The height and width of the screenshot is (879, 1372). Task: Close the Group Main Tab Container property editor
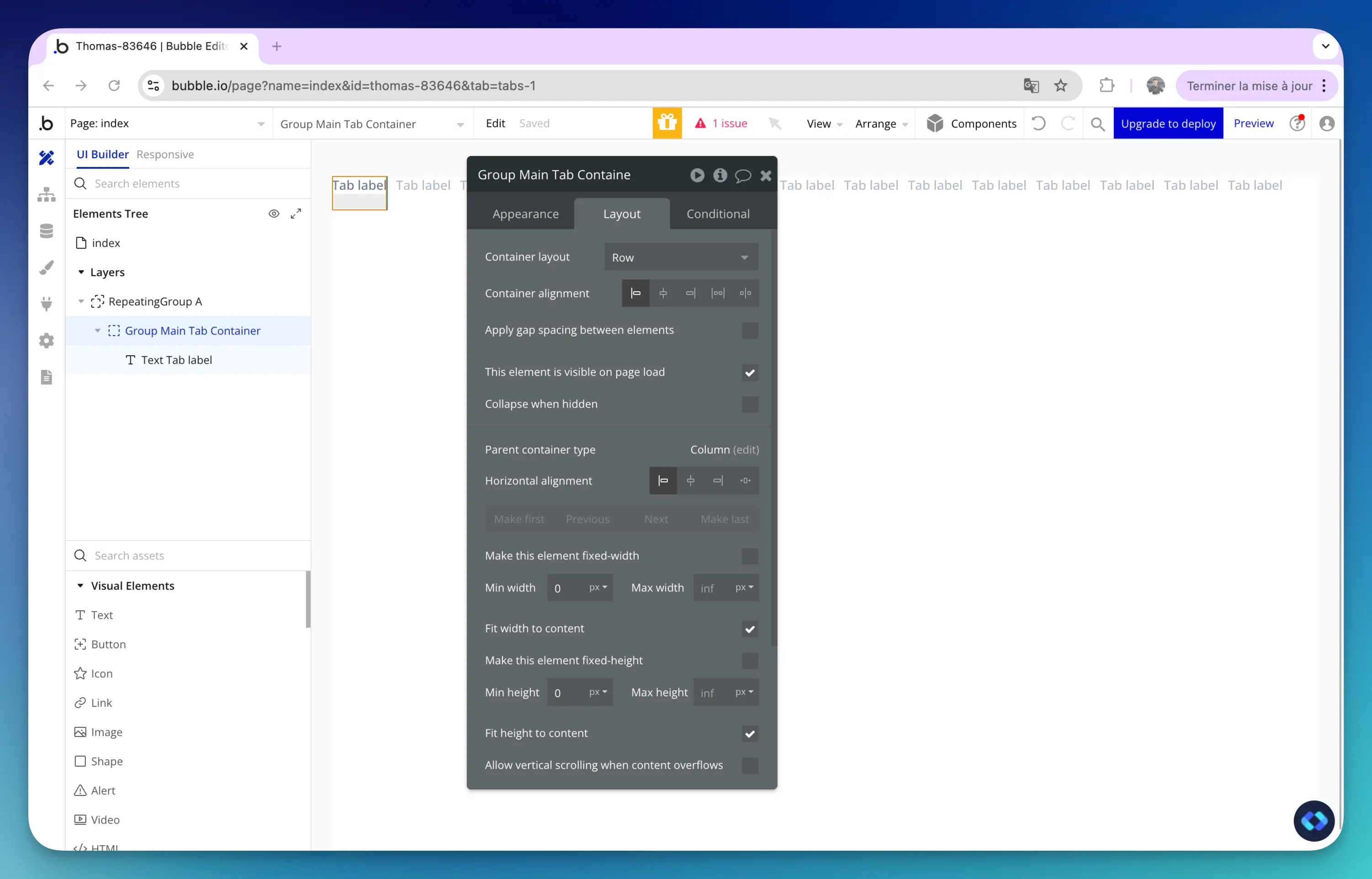click(766, 176)
